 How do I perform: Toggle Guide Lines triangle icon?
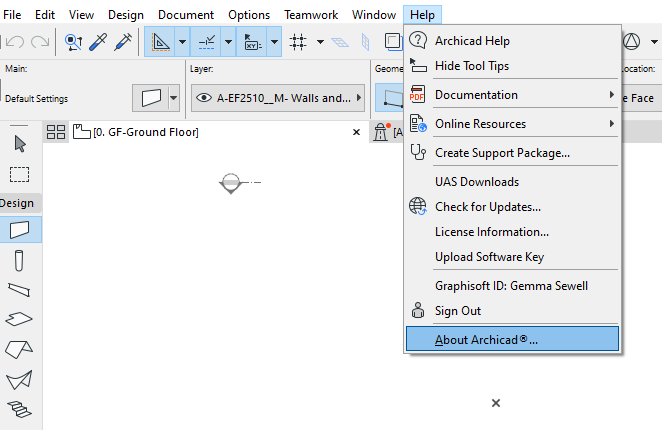coord(160,42)
